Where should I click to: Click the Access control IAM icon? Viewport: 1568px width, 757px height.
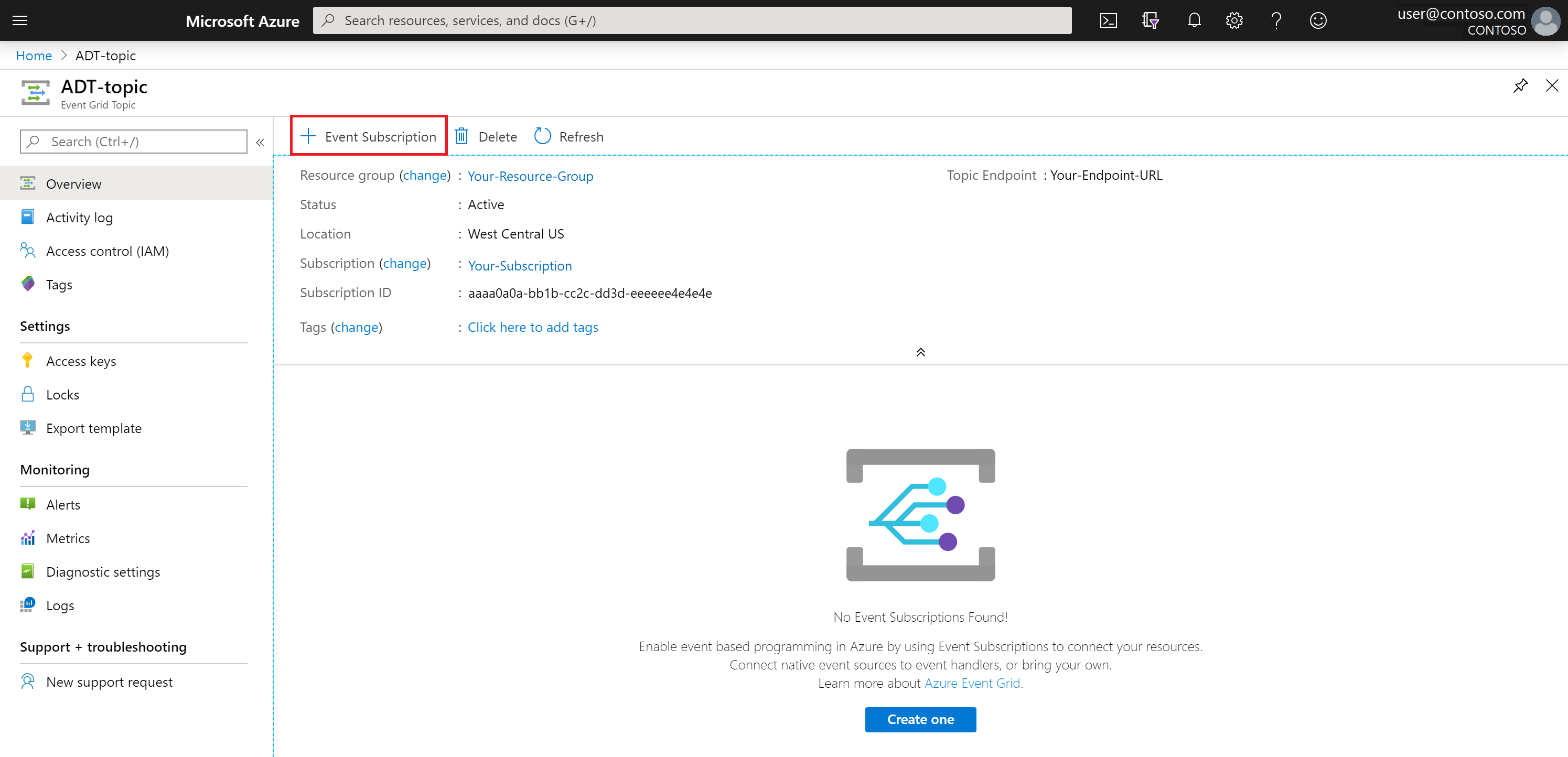pyautogui.click(x=28, y=250)
